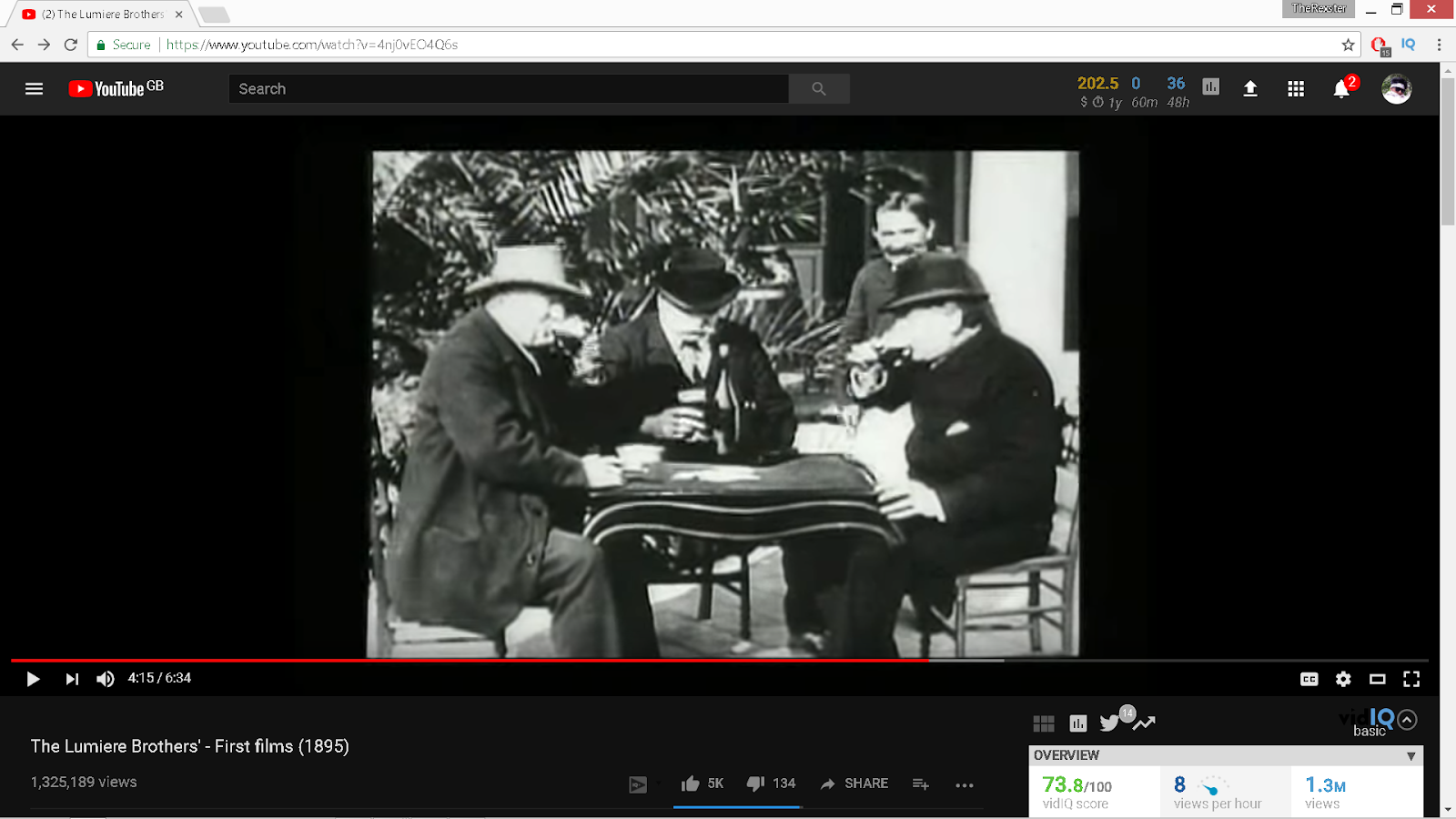
Task: Enter full screen mode
Action: 1411,679
